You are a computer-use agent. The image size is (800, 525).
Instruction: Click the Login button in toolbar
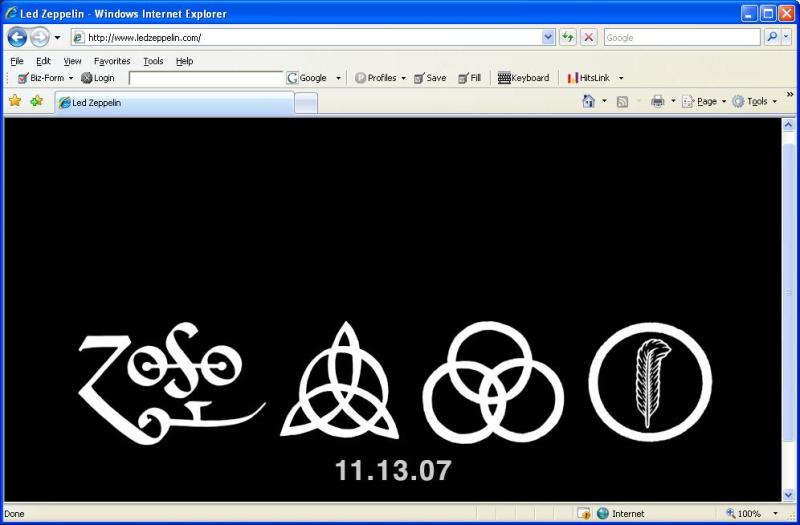click(x=98, y=78)
